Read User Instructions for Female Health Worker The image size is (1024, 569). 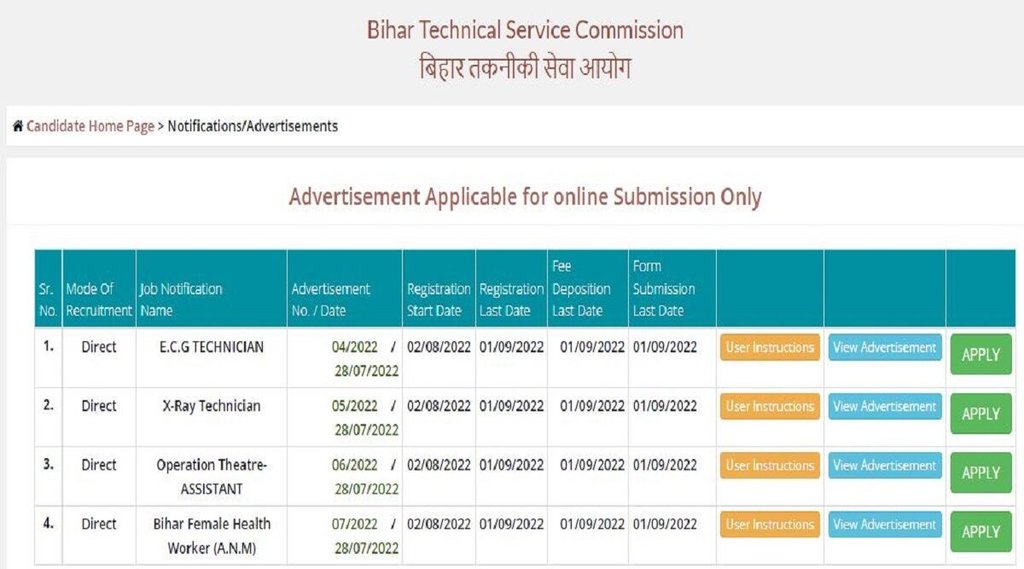[x=769, y=525]
